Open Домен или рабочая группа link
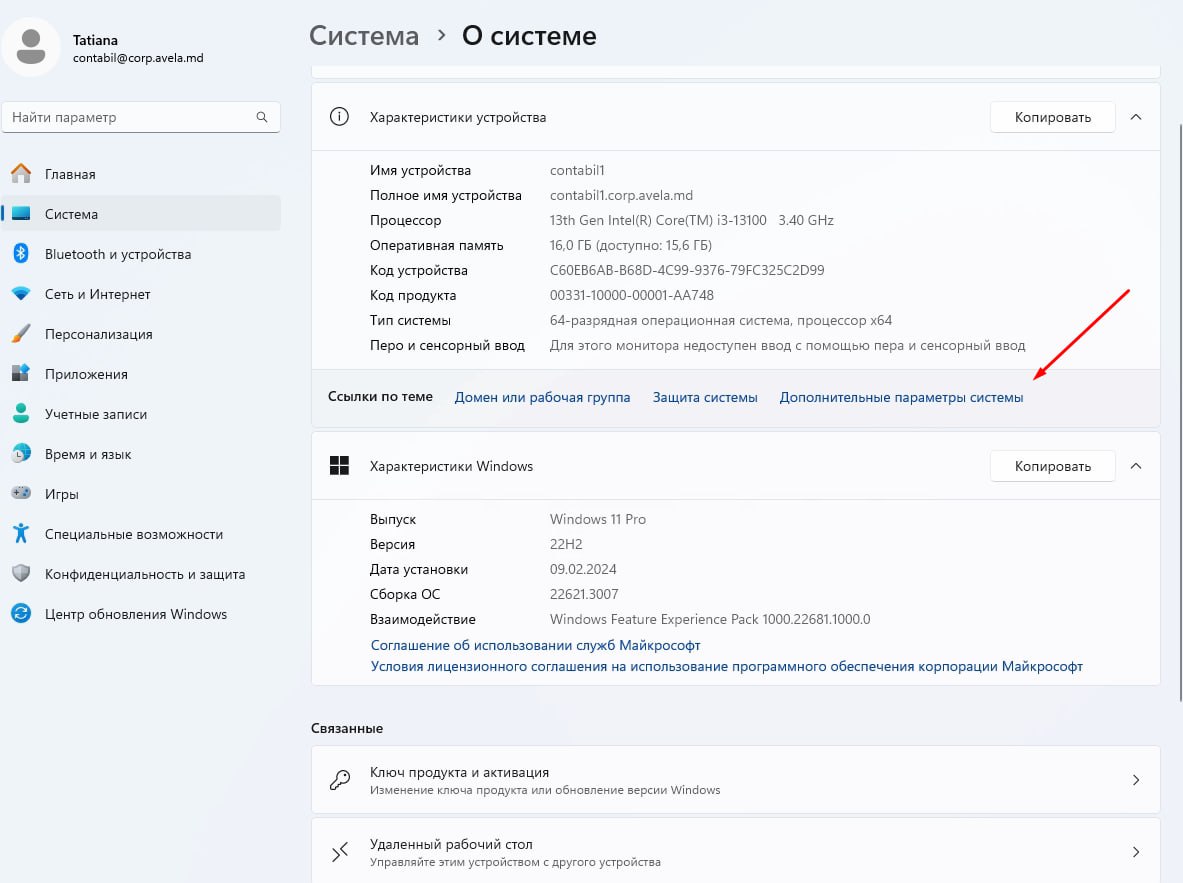Screen dimensions: 1183x883 click(542, 397)
